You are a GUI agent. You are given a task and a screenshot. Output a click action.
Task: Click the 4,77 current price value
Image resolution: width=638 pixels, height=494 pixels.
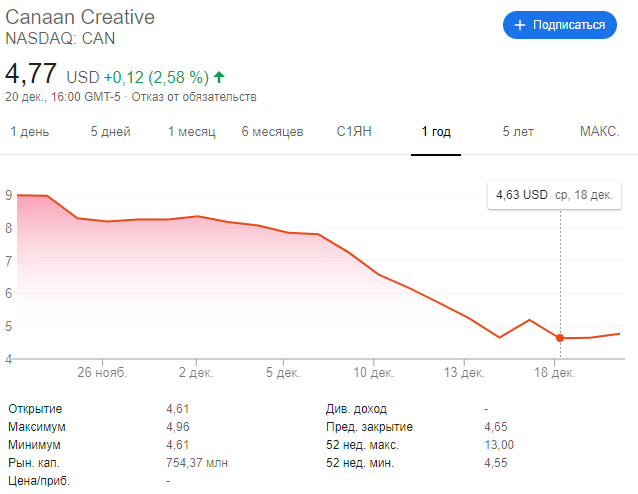tap(31, 75)
